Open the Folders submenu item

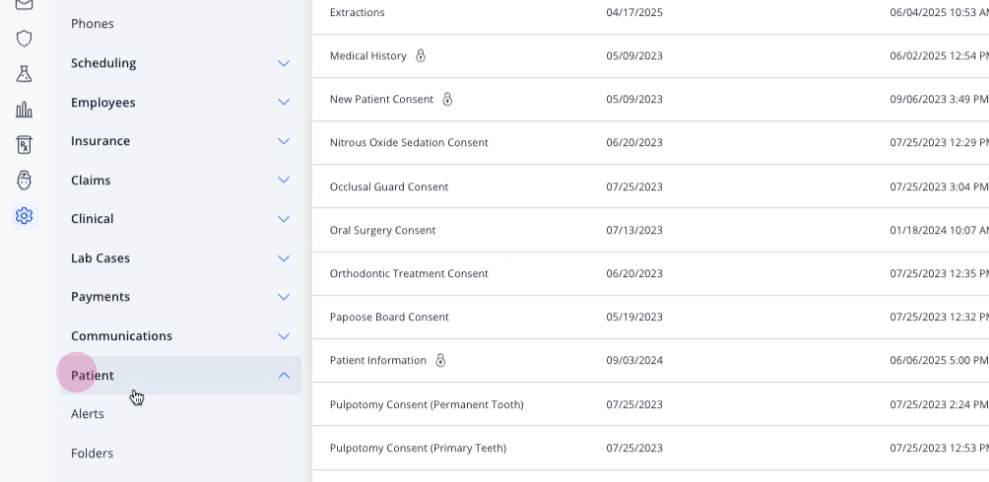tap(92, 453)
